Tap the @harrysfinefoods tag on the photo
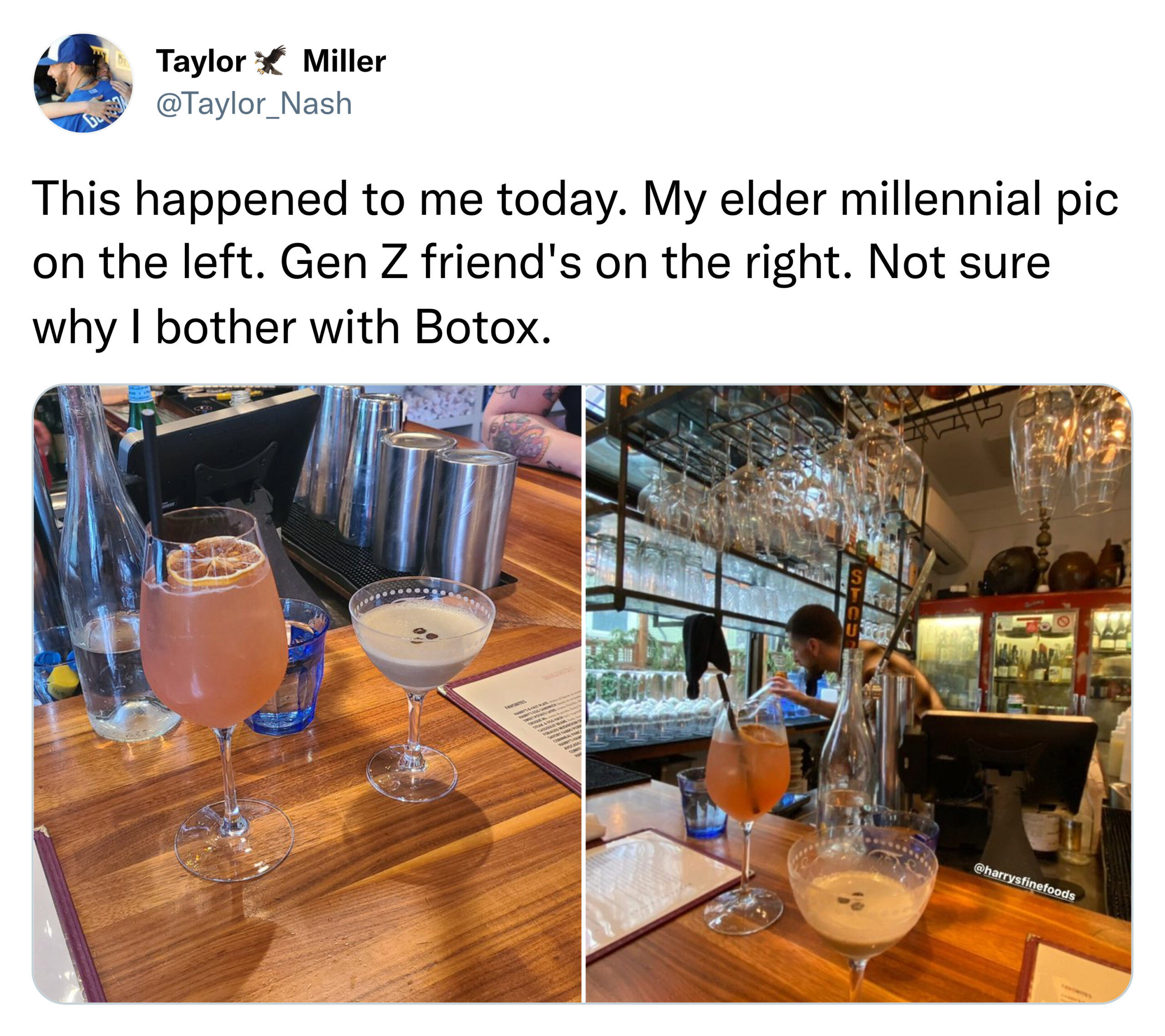The width and height of the screenshot is (1165, 1036). 1024,883
